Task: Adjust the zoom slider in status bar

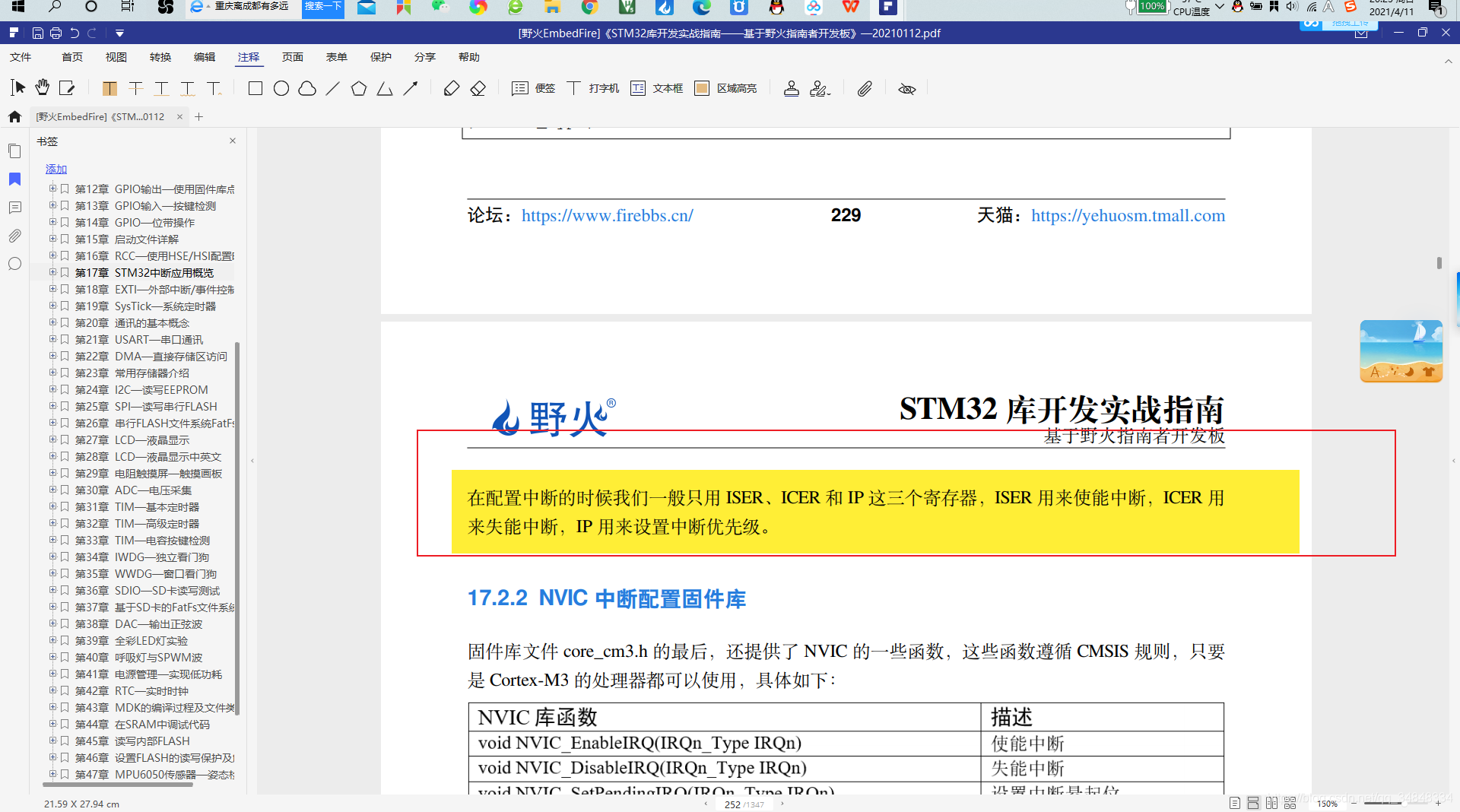Action: (1395, 804)
